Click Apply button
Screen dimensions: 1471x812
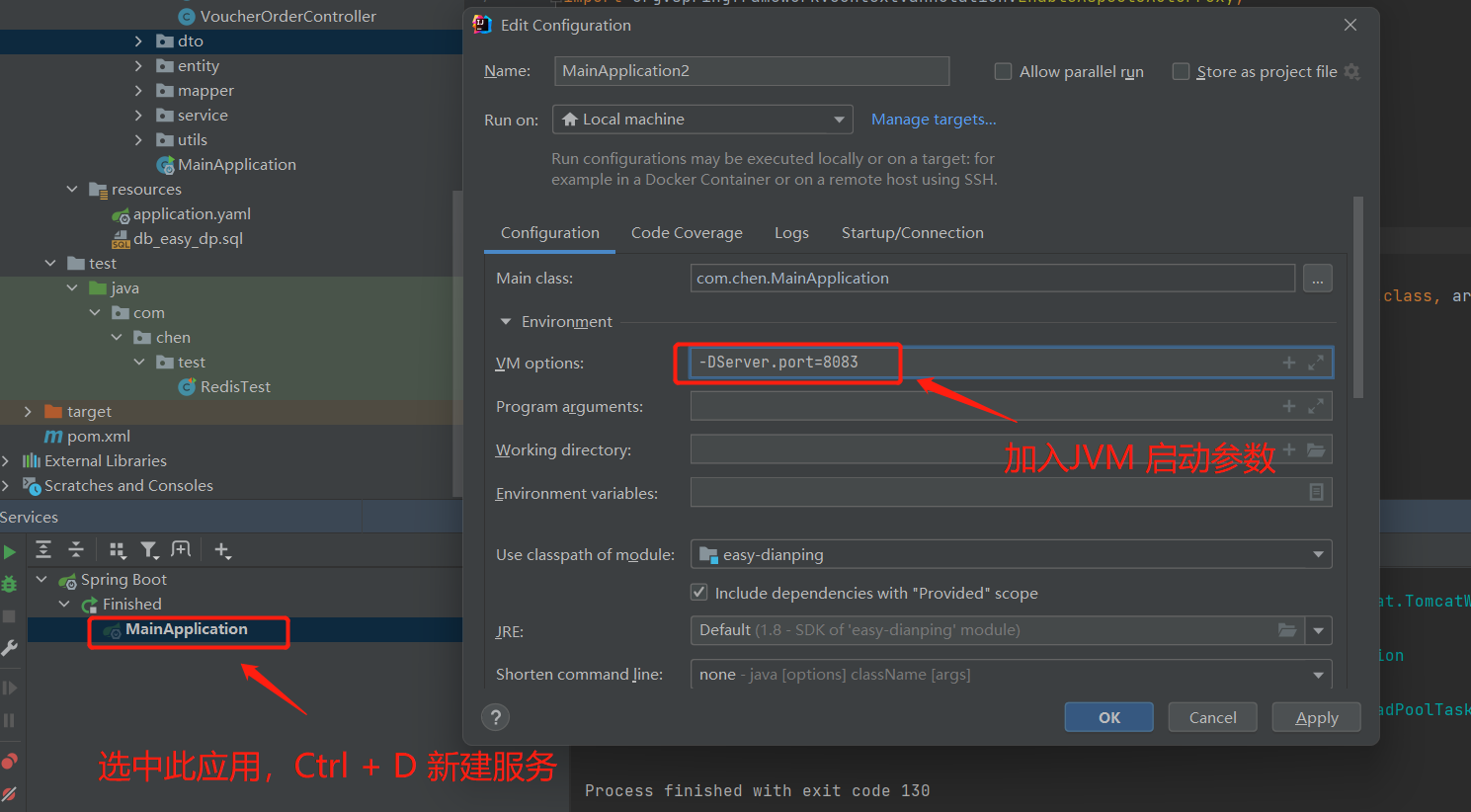pyautogui.click(x=1316, y=717)
